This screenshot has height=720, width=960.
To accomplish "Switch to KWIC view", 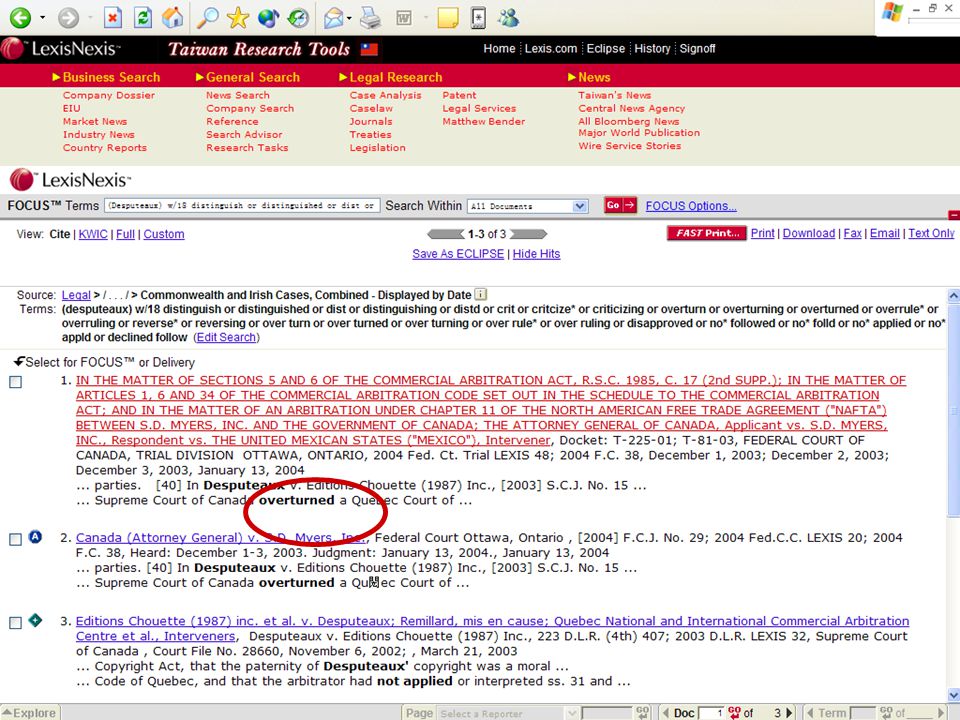I will click(x=93, y=234).
